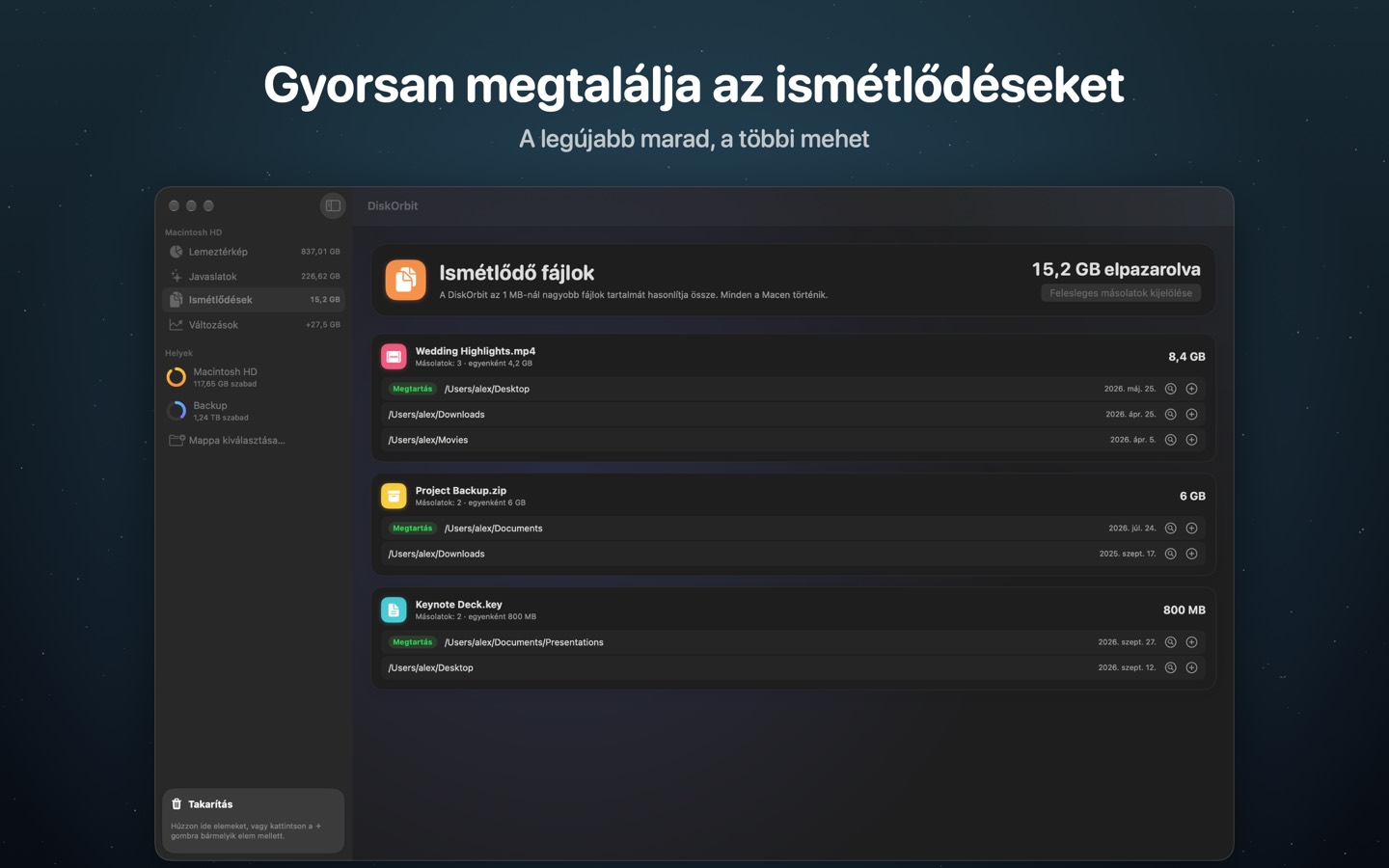Screen dimensions: 1389x868
Task: Click the Macintosh HD usage ring
Action: click(177, 377)
